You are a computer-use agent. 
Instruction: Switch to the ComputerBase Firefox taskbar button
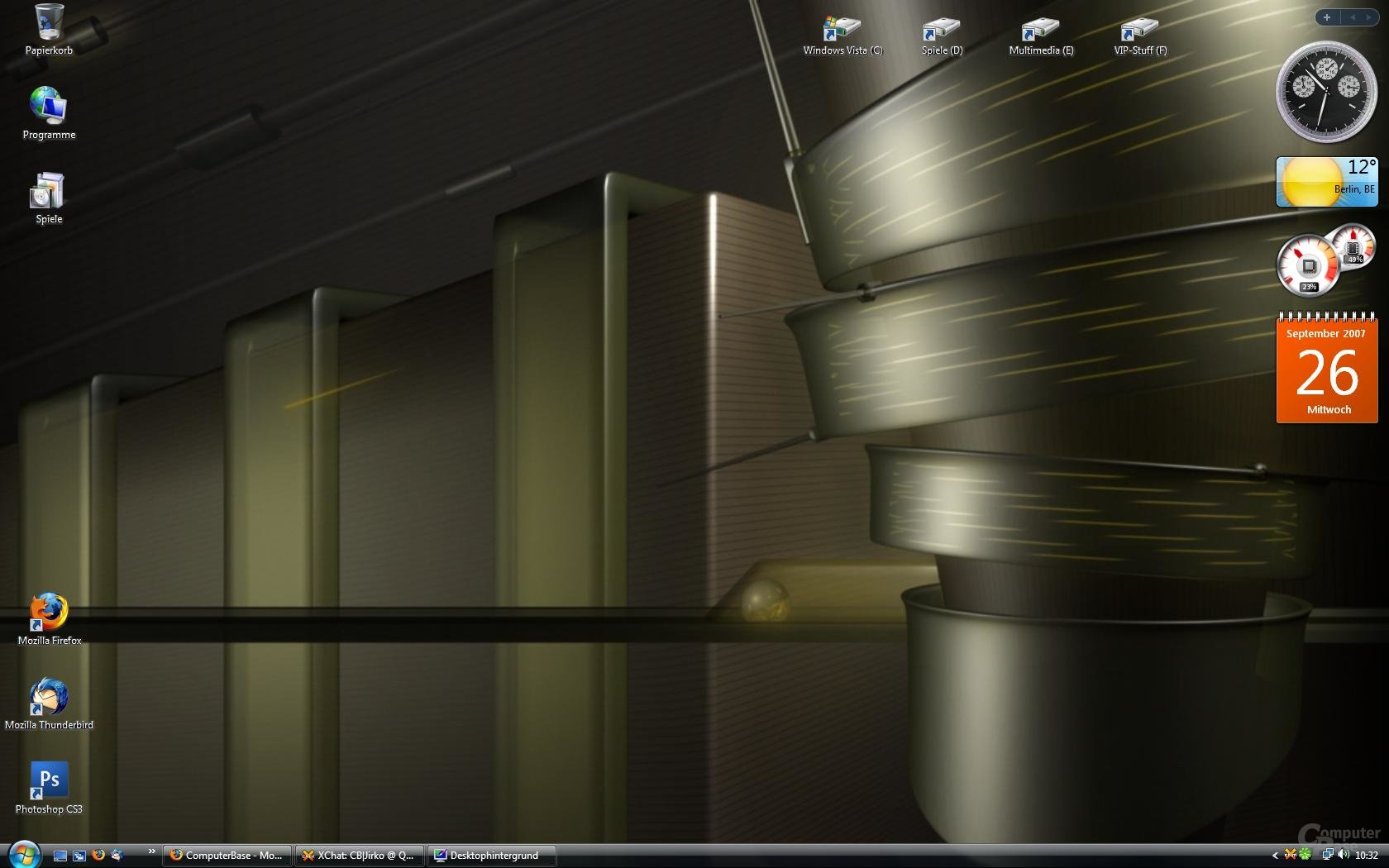pos(227,856)
